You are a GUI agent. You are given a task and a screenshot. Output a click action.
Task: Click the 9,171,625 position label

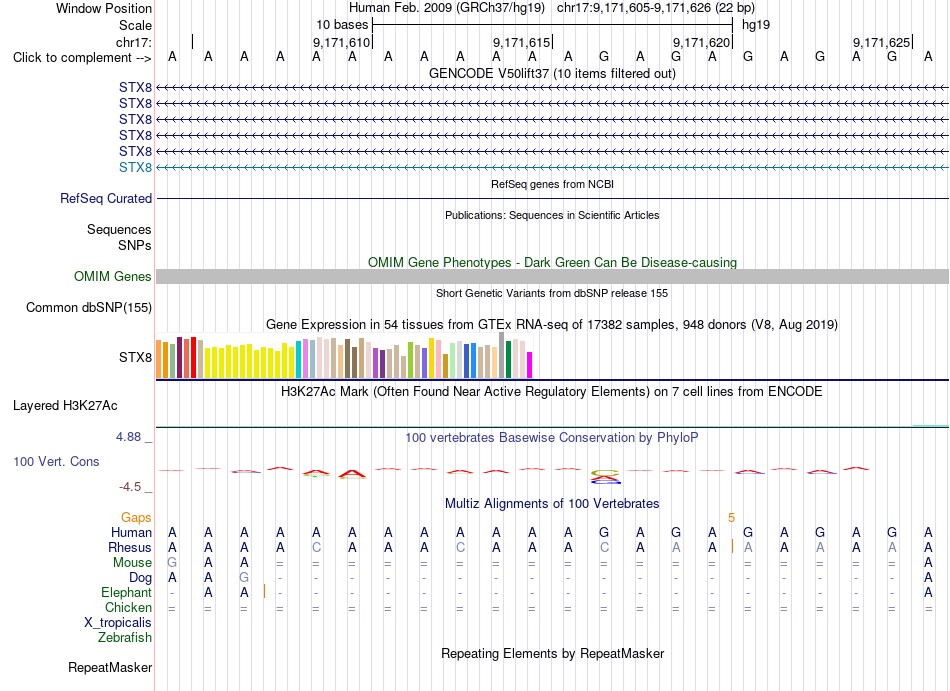[881, 42]
